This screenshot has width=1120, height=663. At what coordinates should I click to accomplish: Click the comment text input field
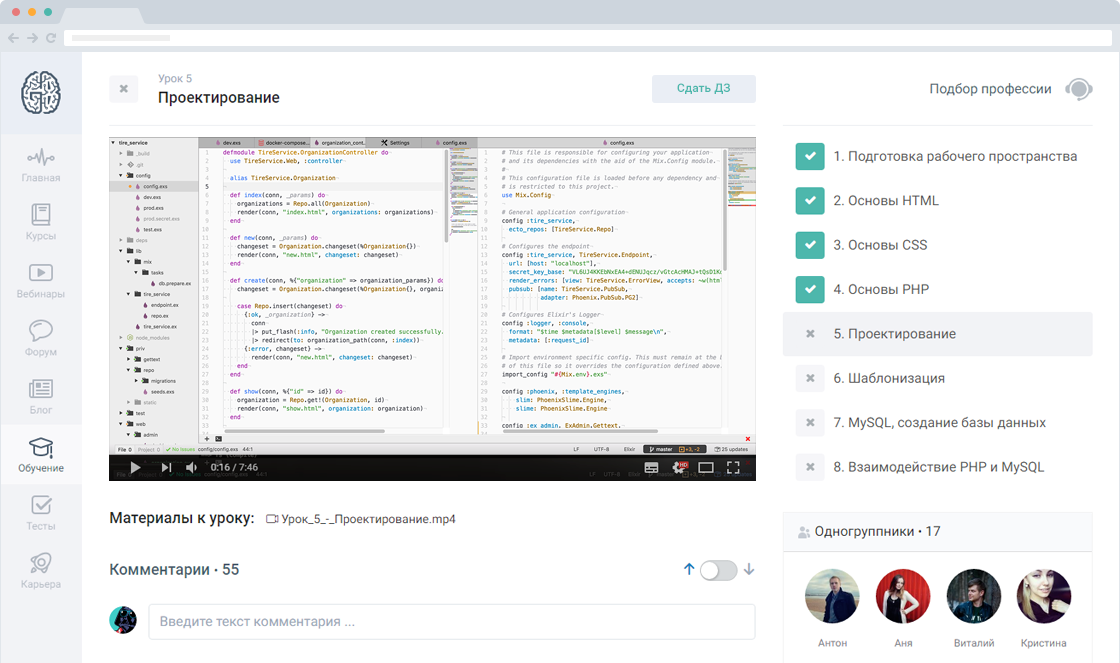(451, 621)
